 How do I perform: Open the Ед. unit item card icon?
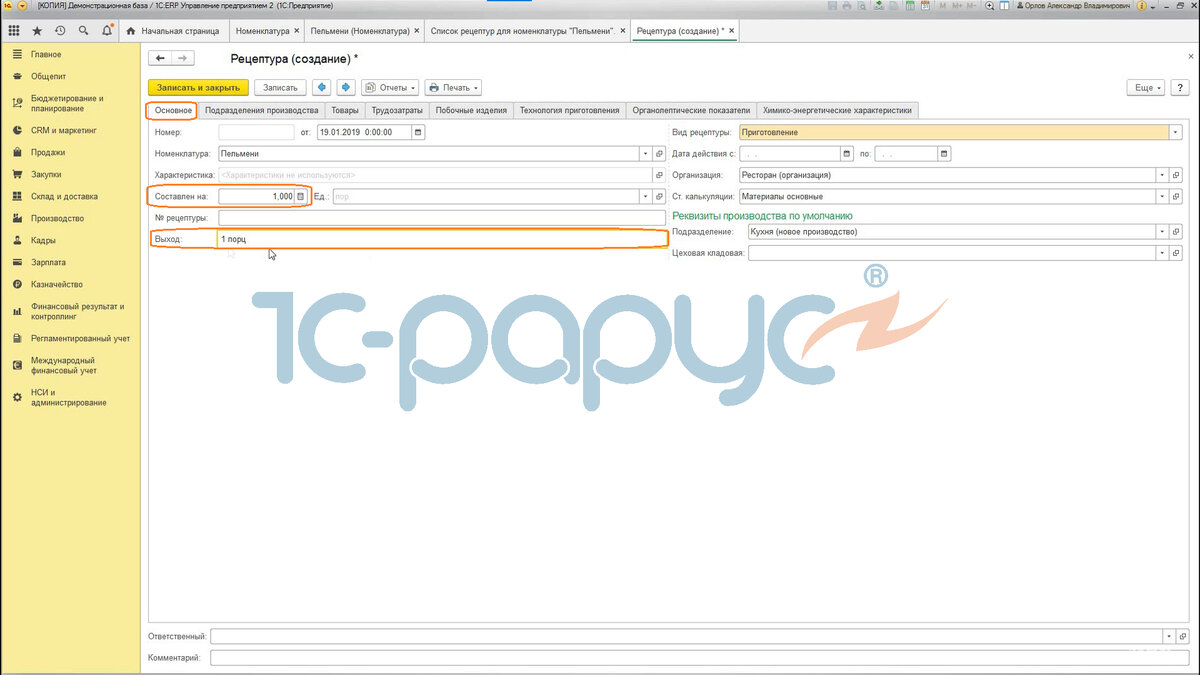[x=659, y=197]
